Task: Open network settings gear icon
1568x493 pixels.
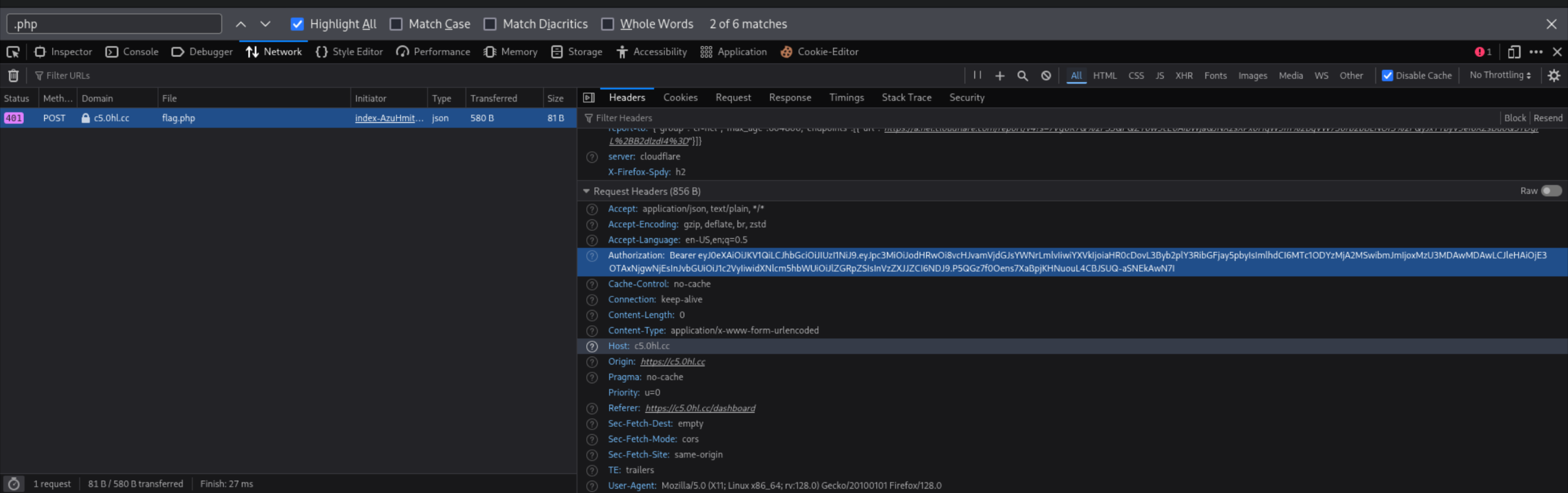Action: (1554, 75)
